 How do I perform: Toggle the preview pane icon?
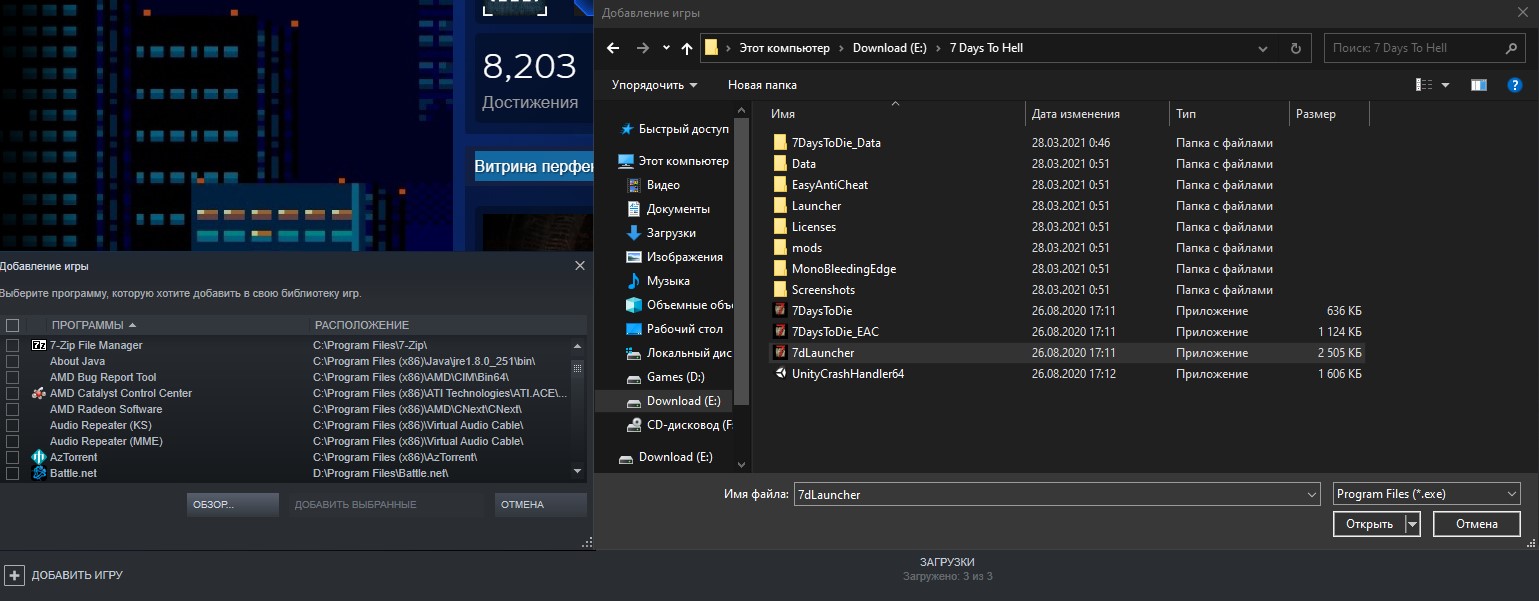1478,85
